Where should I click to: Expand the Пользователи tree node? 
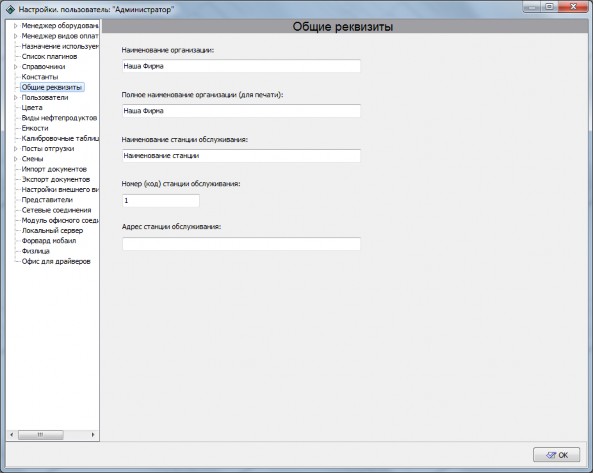click(16, 97)
